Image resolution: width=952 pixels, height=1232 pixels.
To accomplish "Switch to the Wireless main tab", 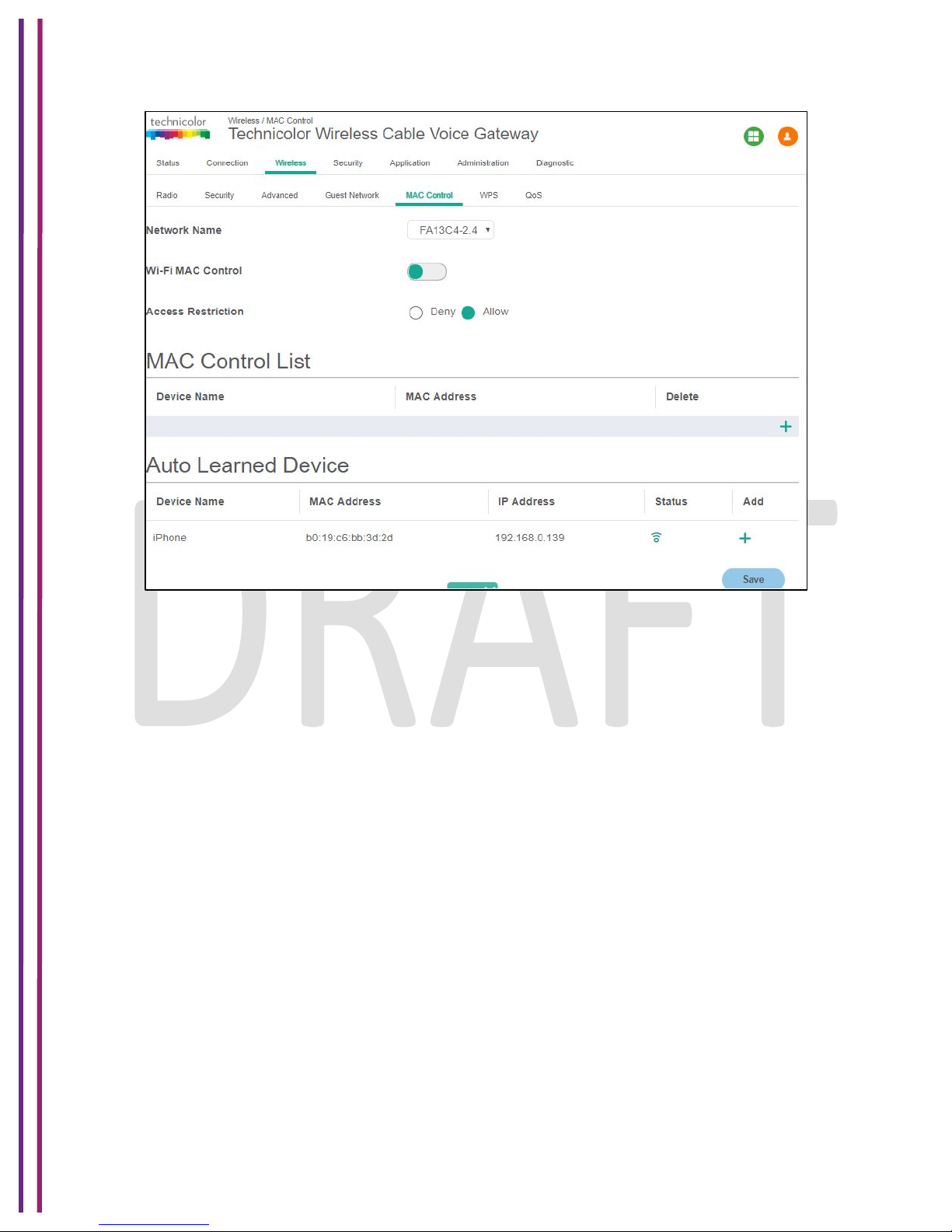I will (291, 163).
